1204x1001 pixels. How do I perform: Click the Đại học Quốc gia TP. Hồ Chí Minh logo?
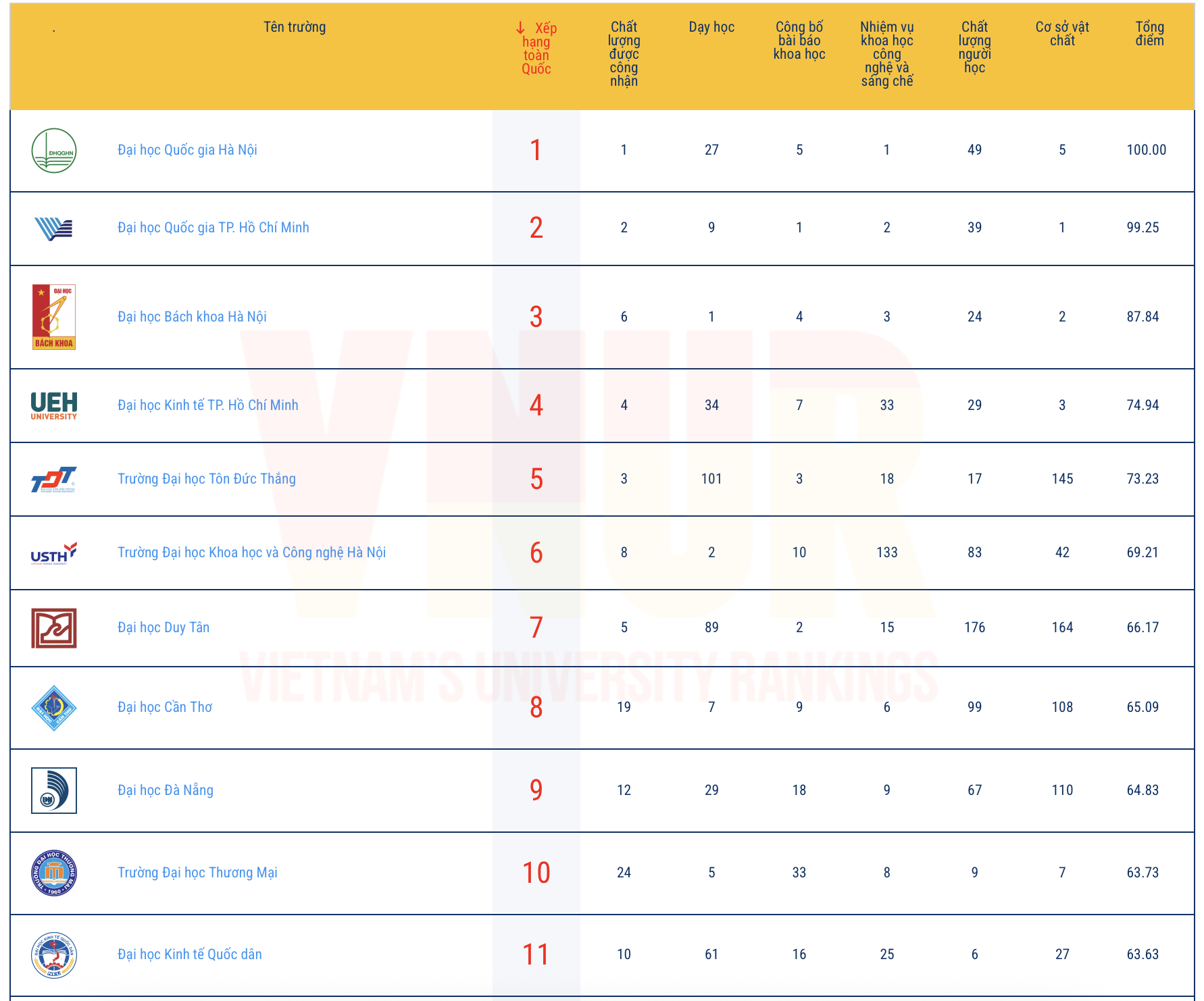point(54,228)
